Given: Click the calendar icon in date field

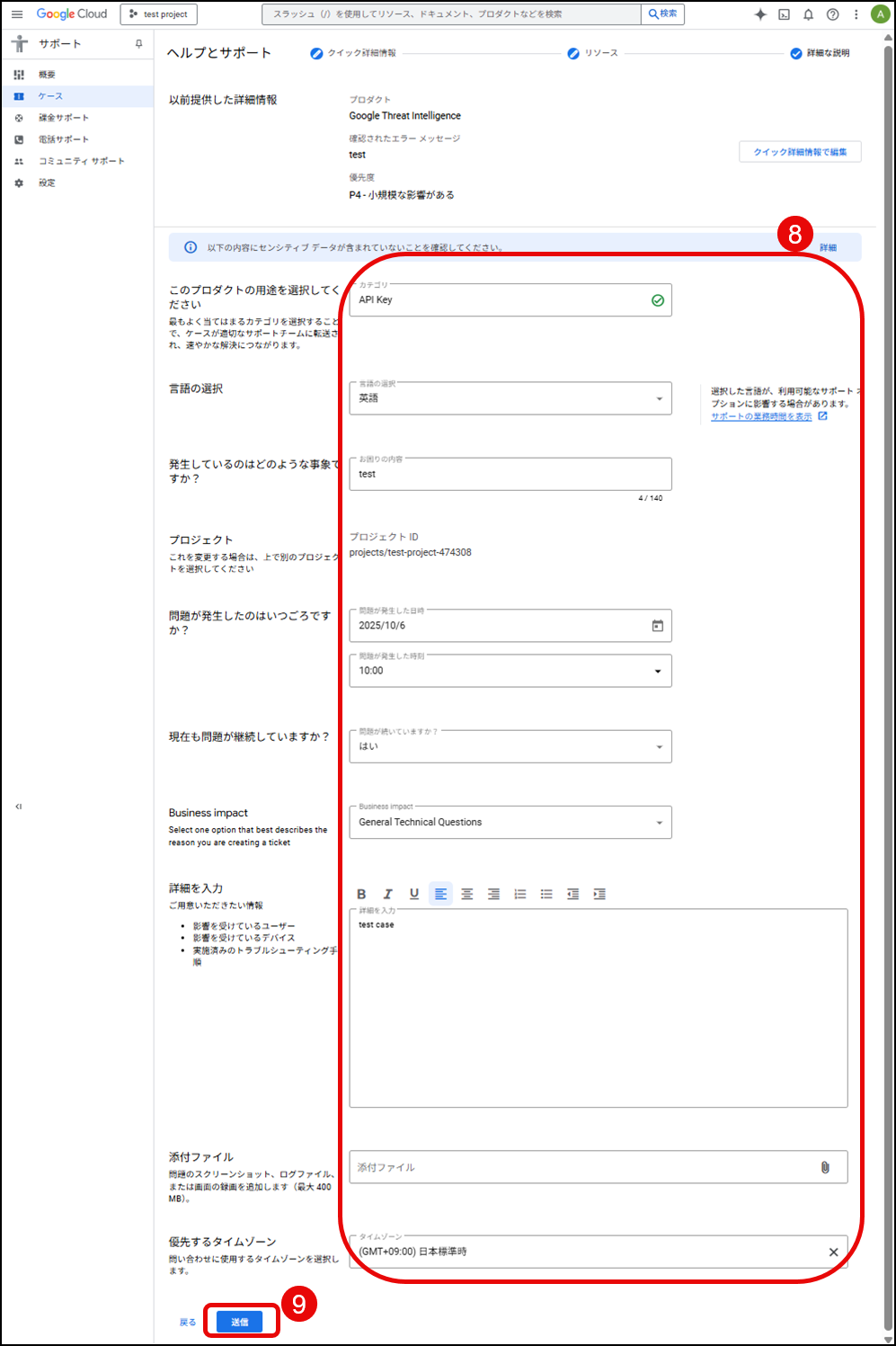Looking at the screenshot, I should (x=657, y=626).
